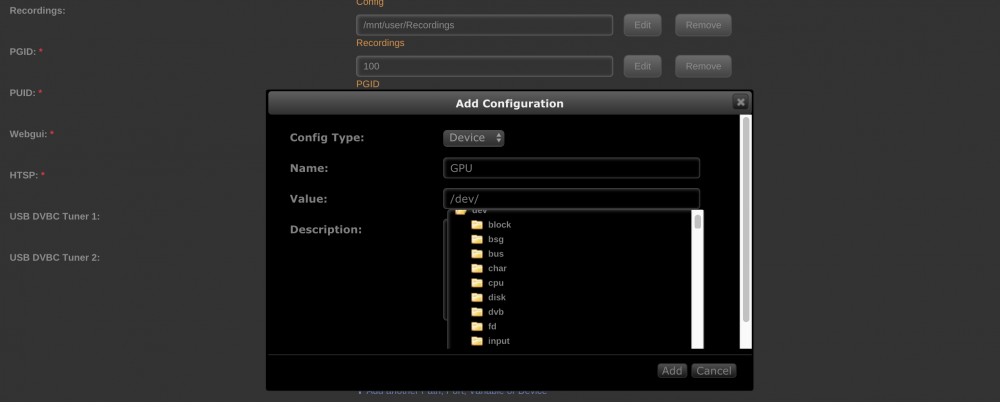This screenshot has height=402, width=1000.
Task: Edit the /mnt/user/Recordings path entry
Action: [x=642, y=25]
